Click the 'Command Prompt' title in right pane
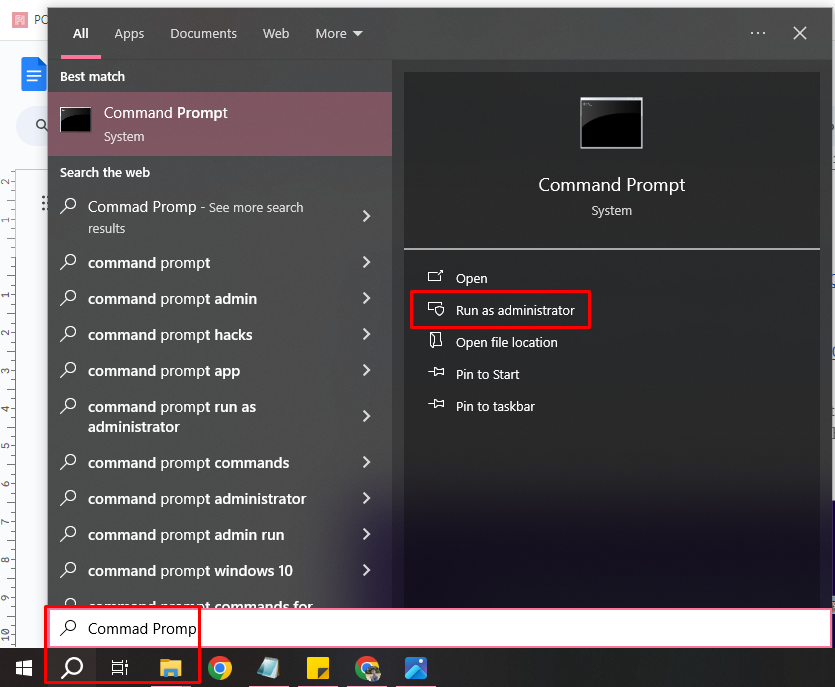 point(611,185)
